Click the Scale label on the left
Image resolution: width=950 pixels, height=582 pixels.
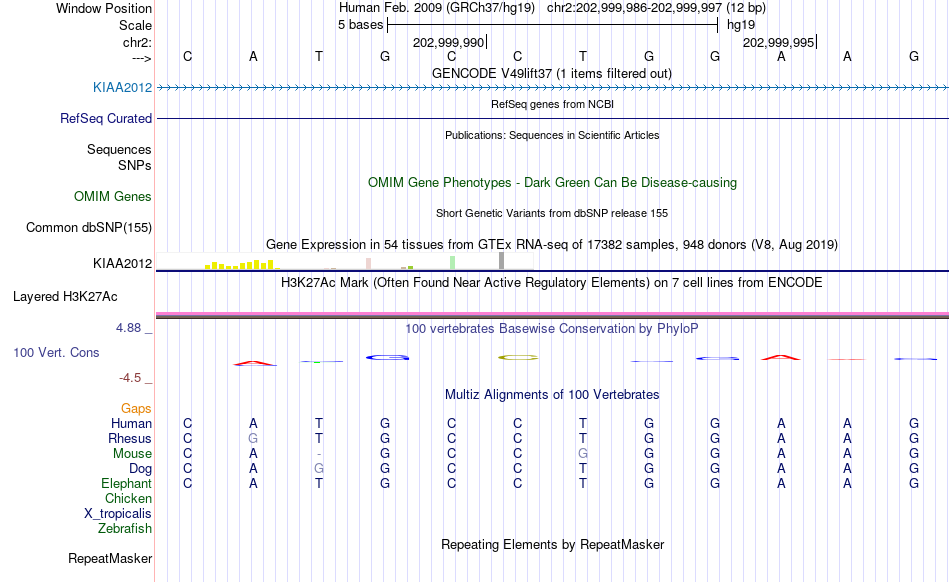click(x=135, y=25)
